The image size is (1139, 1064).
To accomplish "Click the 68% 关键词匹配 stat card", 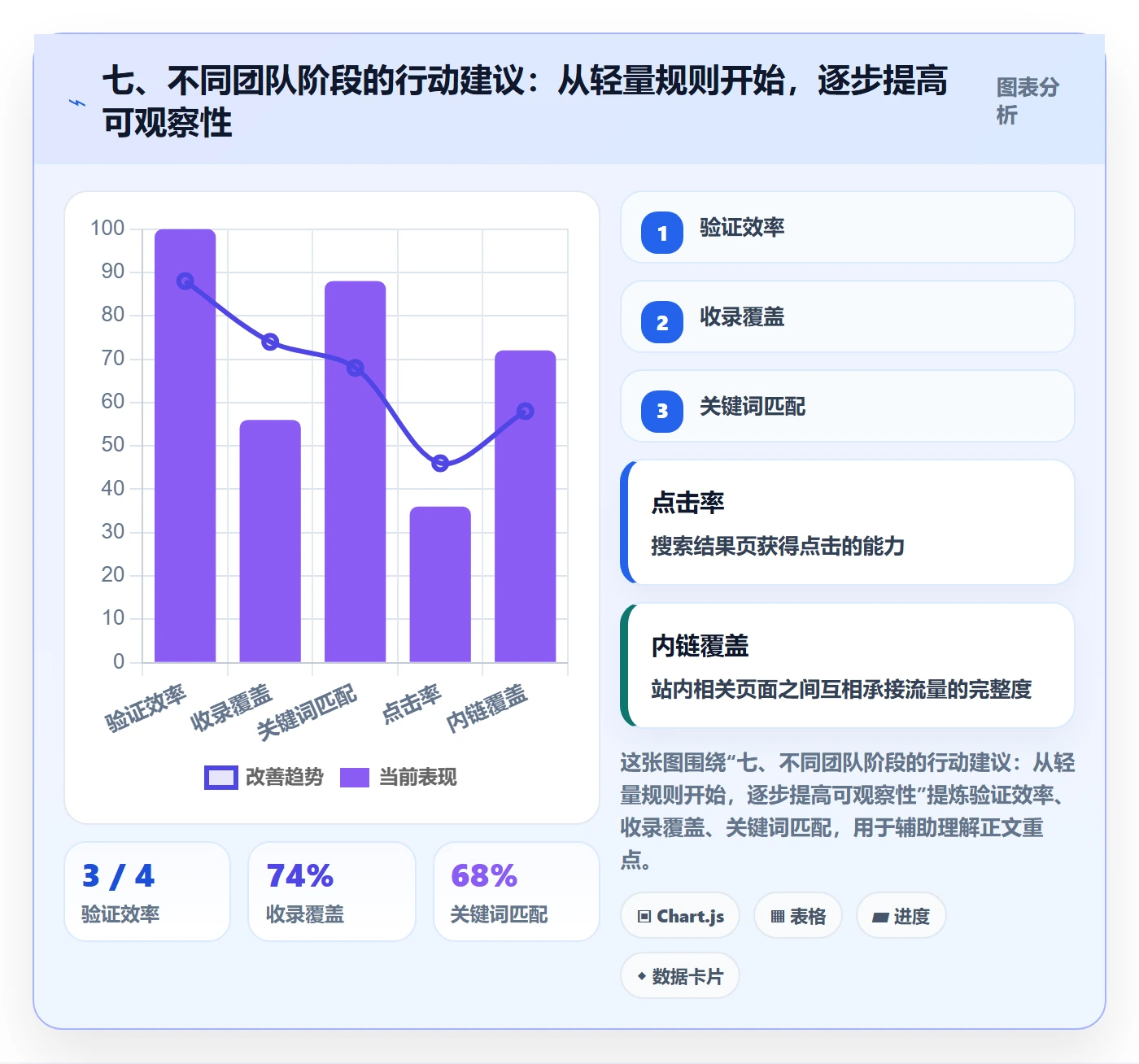I will (x=517, y=892).
